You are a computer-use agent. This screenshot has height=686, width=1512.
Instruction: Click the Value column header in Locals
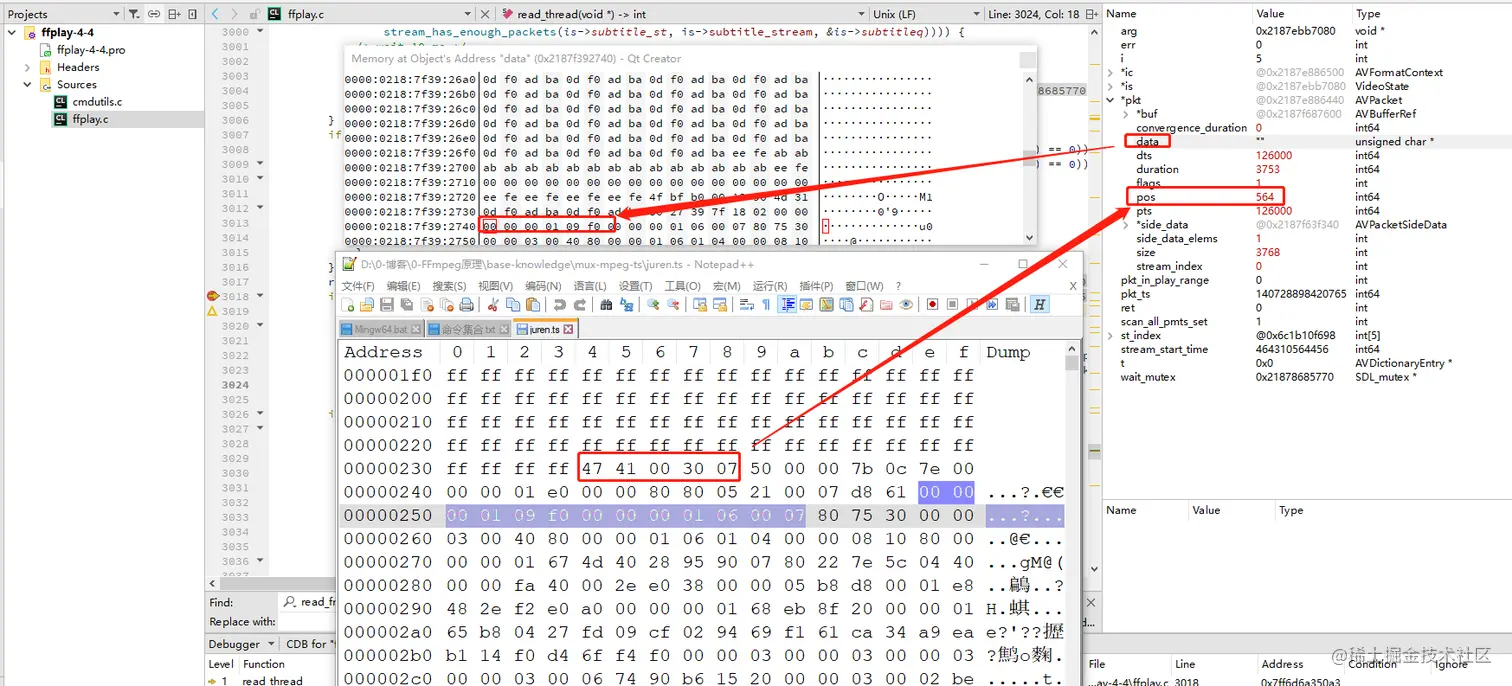[1270, 14]
